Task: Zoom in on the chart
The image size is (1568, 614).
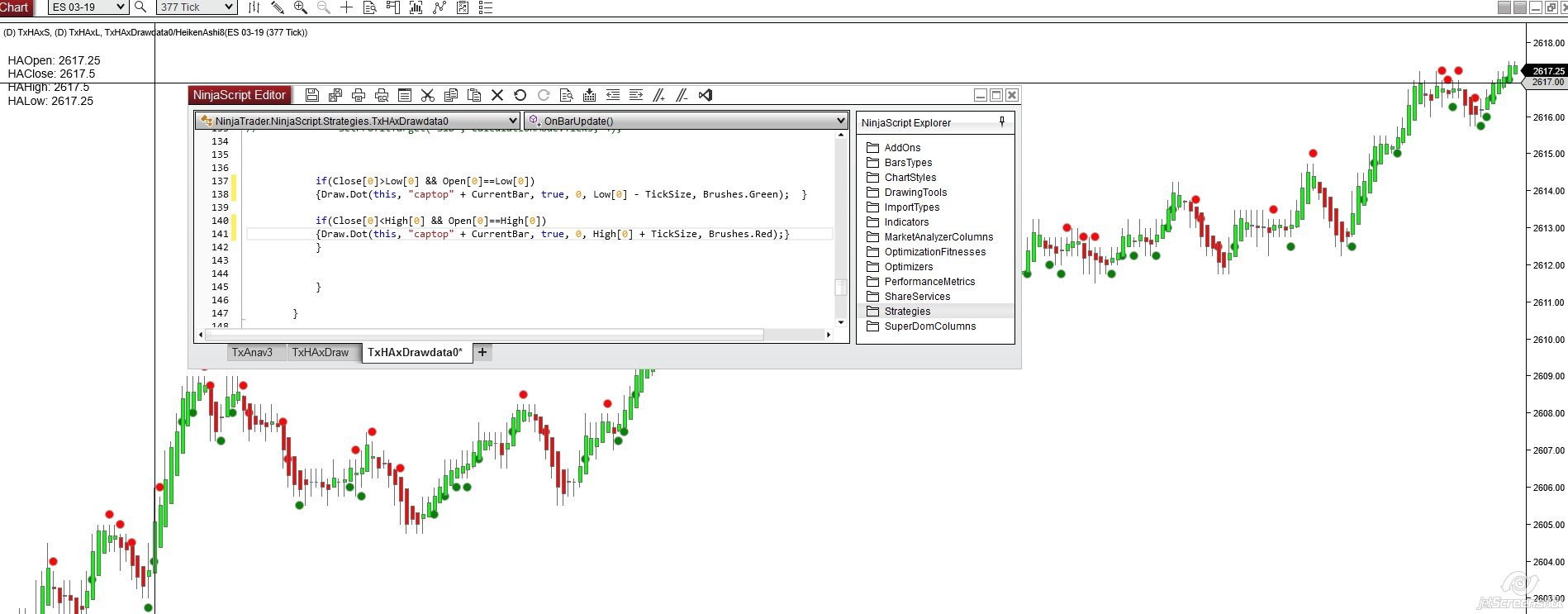Action: pos(301,7)
